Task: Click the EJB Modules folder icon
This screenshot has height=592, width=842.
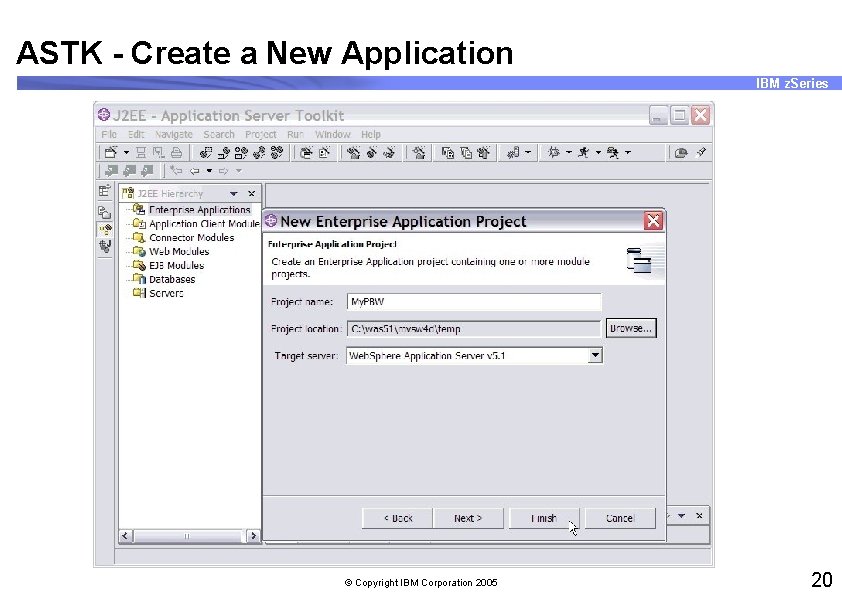Action: [x=140, y=265]
